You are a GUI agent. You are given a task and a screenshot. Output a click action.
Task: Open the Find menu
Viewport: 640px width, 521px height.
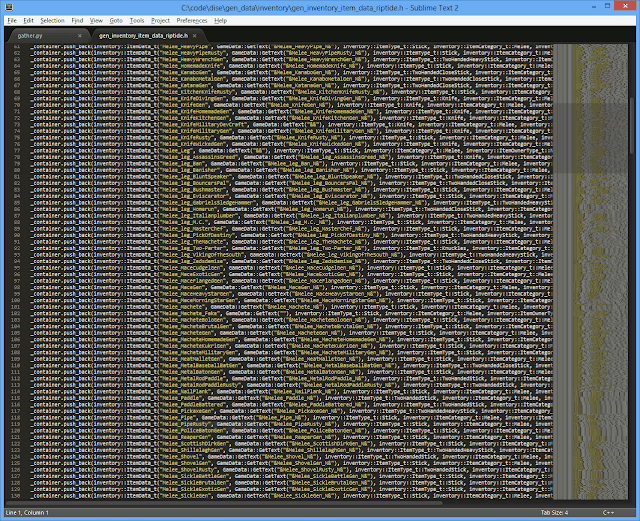(77, 20)
